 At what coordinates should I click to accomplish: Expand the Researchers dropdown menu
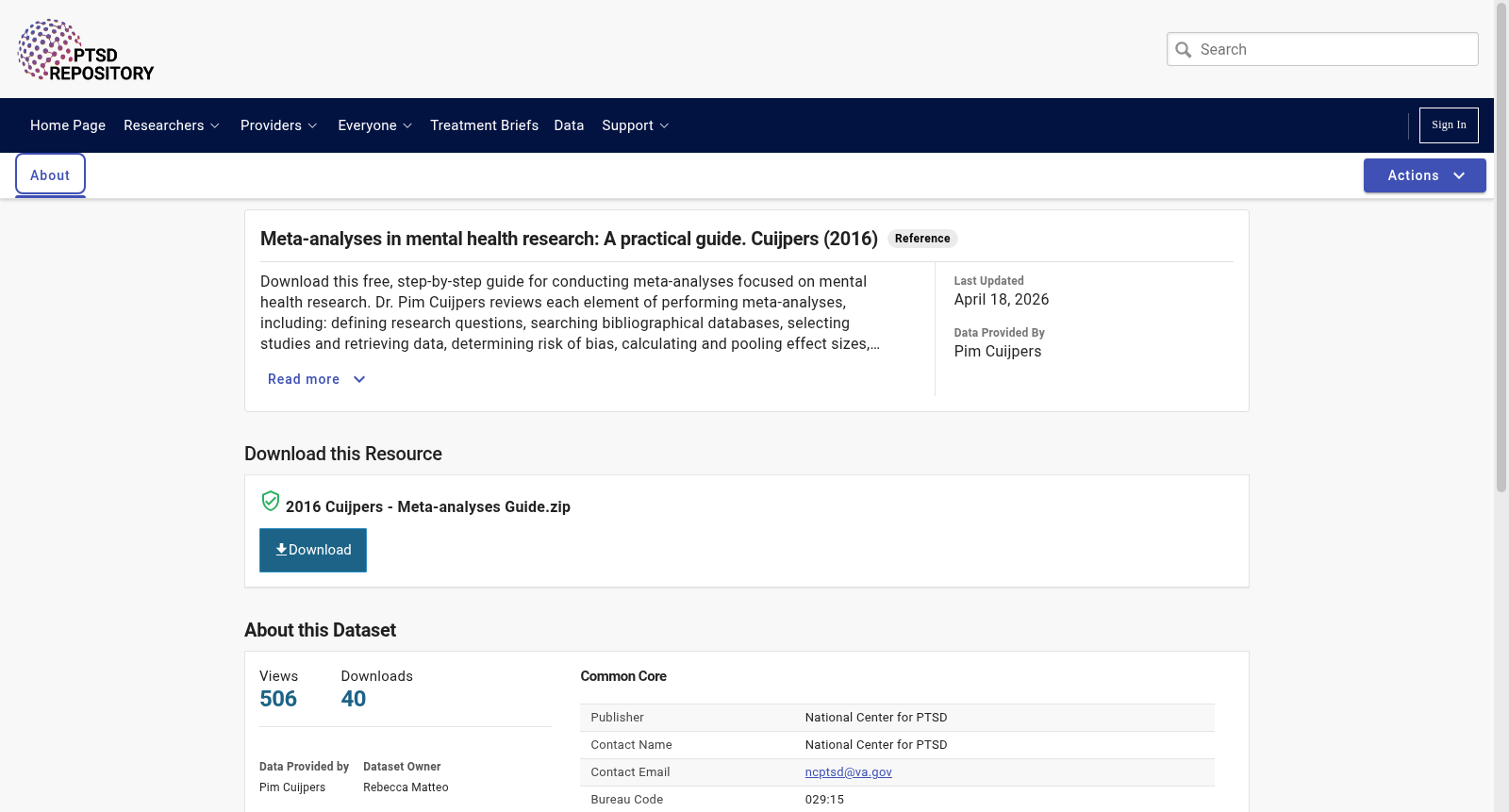172,125
